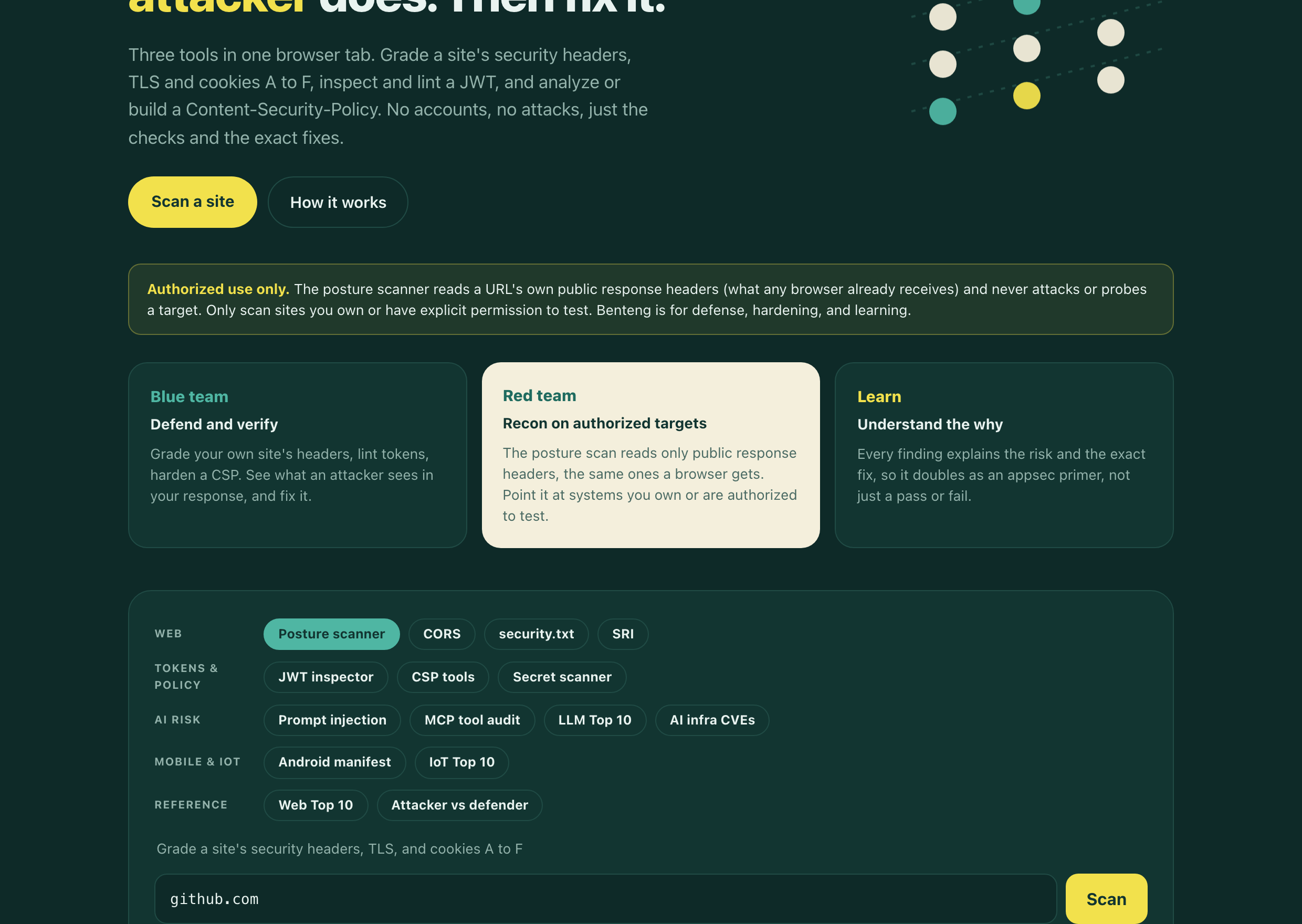1302x924 pixels.
Task: Open the Secret scanner tab
Action: coord(562,677)
